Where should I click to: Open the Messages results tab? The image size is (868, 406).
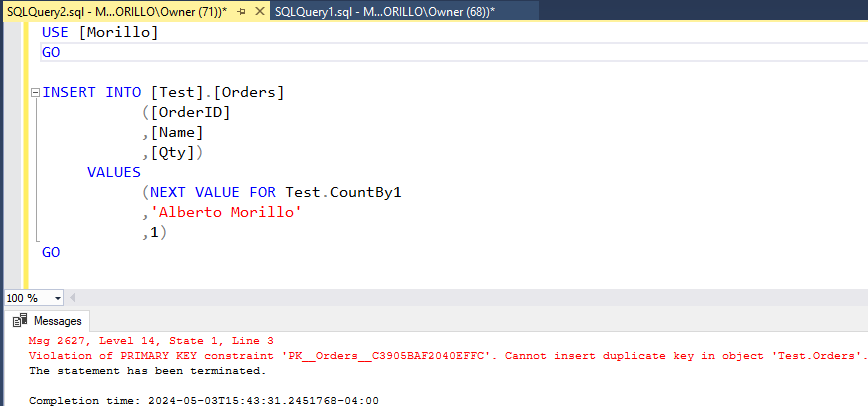(x=57, y=321)
